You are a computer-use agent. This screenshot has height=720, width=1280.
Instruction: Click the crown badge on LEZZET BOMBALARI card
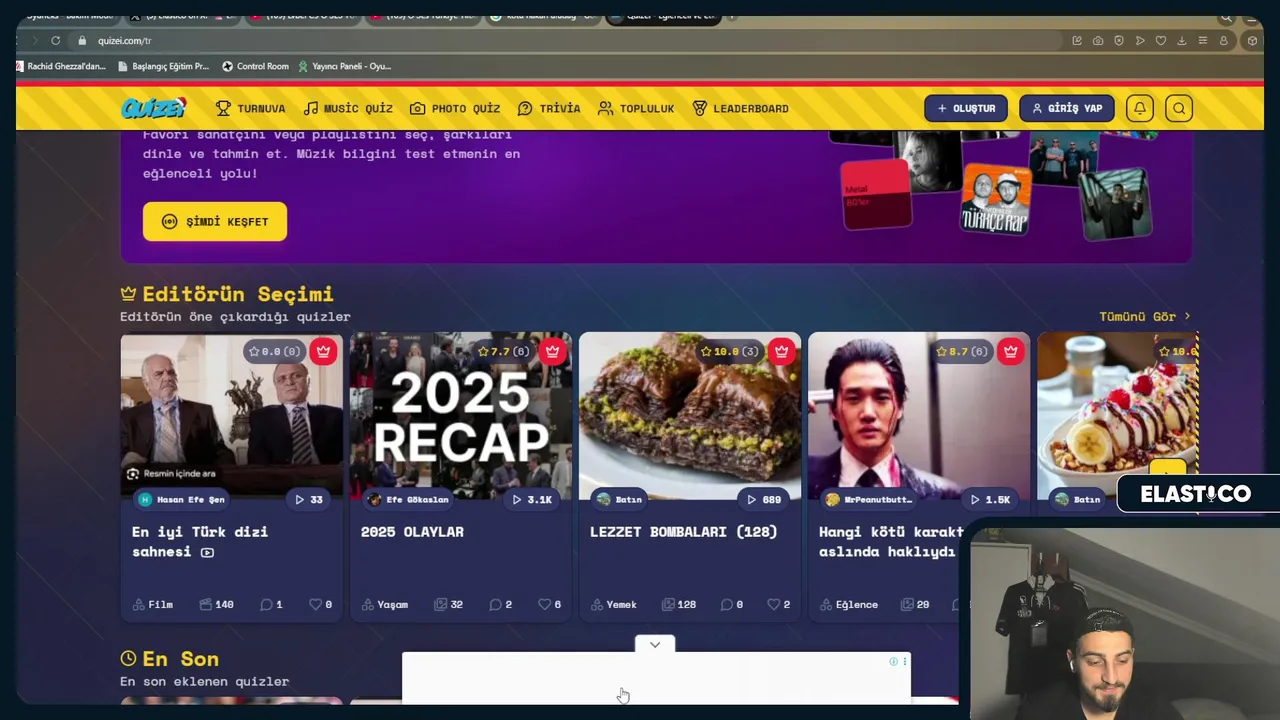click(782, 351)
